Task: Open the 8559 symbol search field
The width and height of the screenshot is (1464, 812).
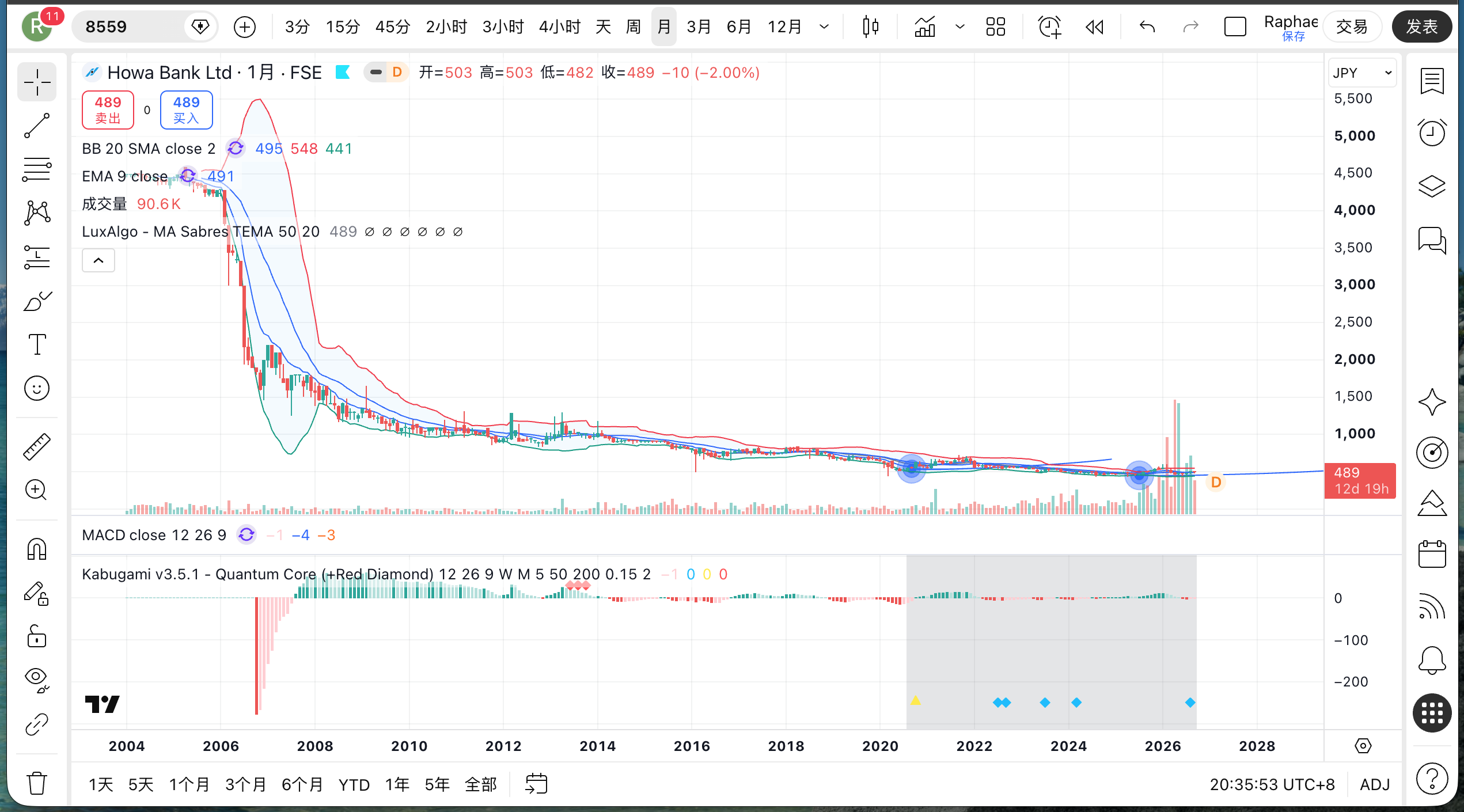Action: coord(128,26)
